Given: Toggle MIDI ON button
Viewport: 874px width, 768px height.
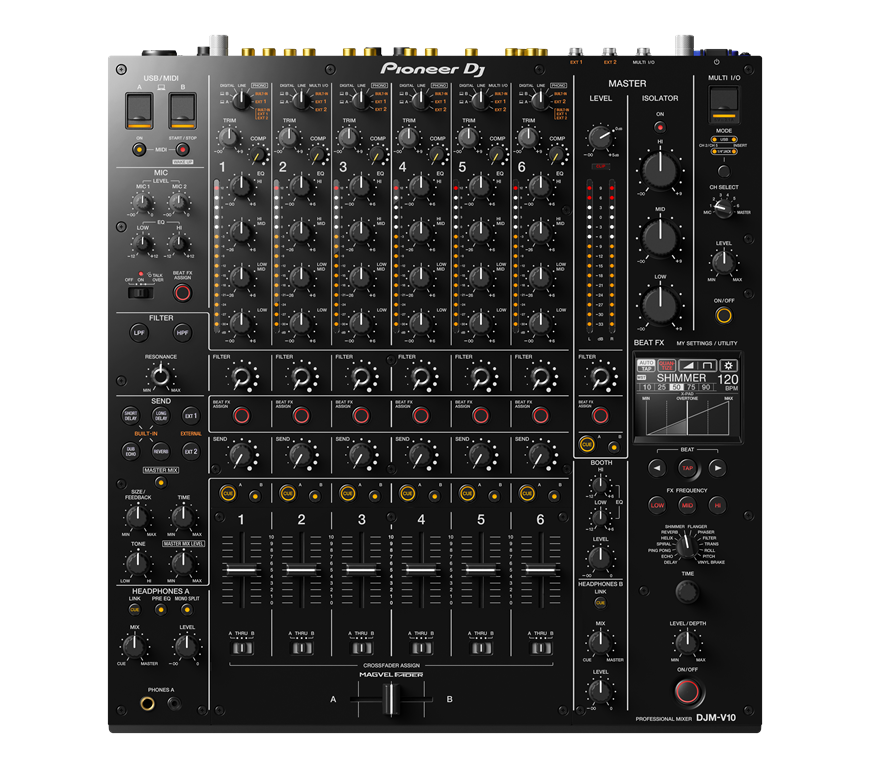Looking at the screenshot, I should 139,149.
